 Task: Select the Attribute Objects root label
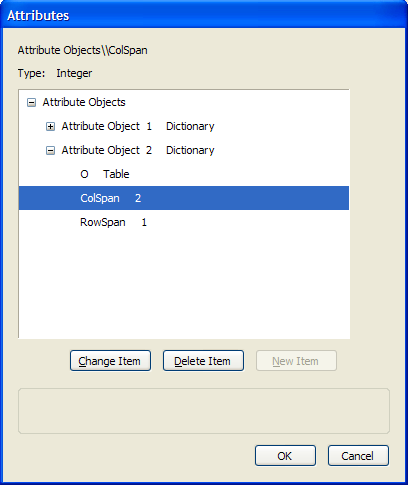pyautogui.click(x=84, y=102)
